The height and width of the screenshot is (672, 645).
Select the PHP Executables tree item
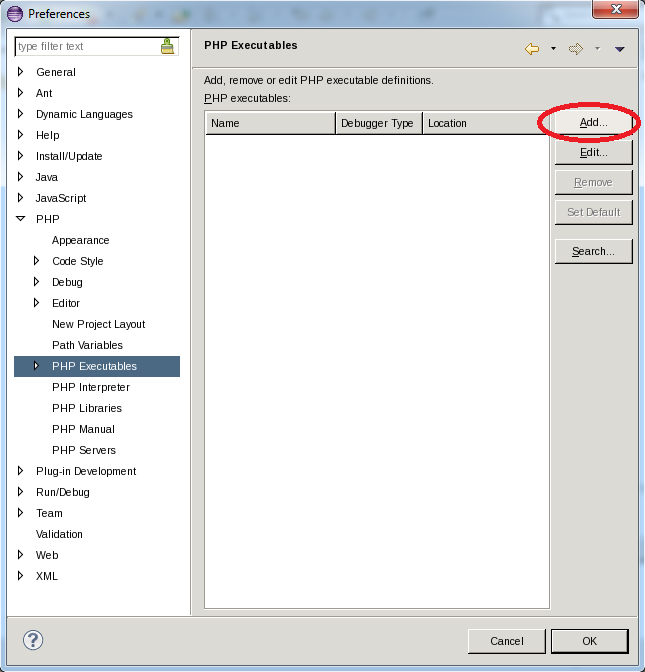pyautogui.click(x=97, y=366)
